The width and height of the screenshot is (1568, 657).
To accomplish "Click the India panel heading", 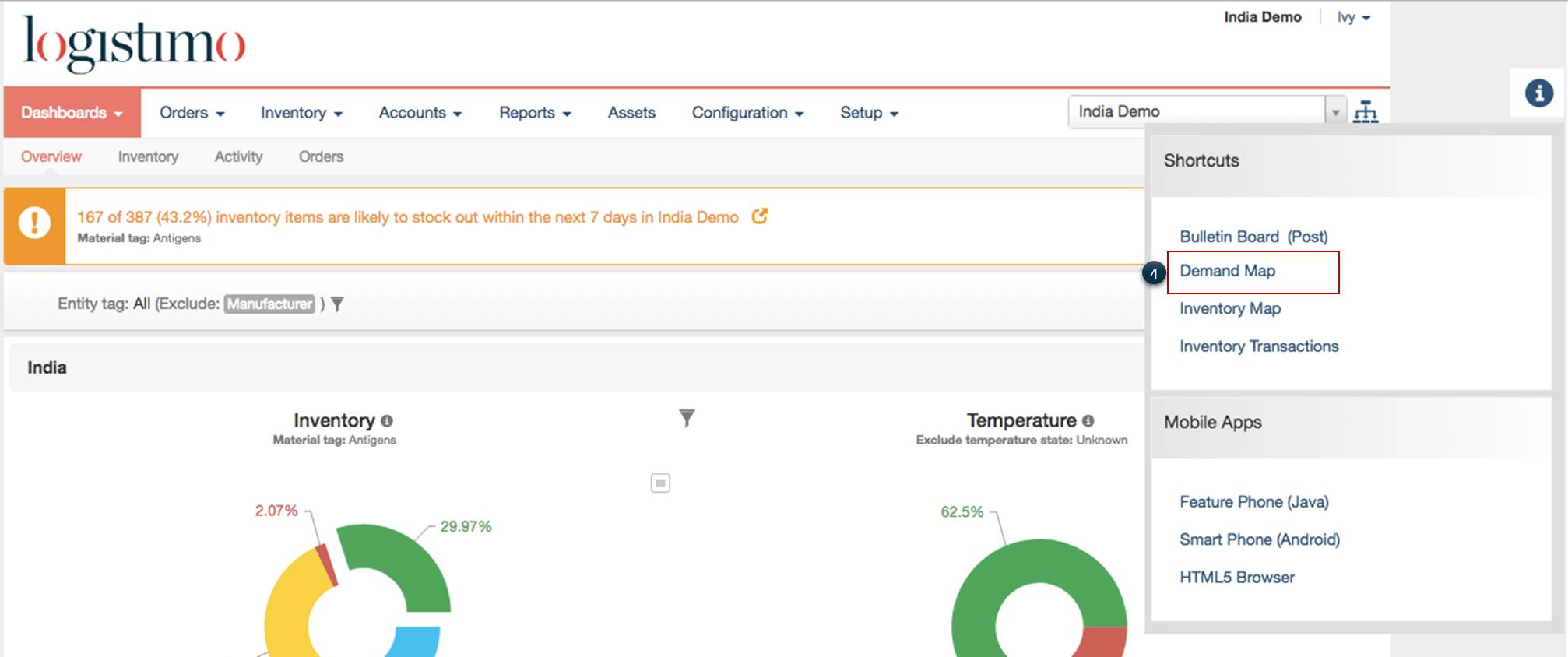I will [x=47, y=367].
